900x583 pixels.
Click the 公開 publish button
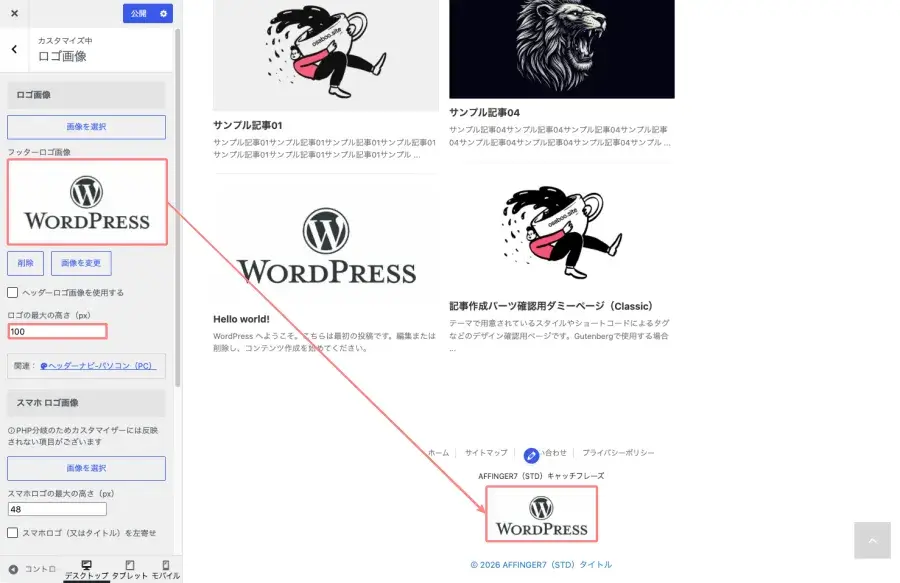(x=139, y=13)
